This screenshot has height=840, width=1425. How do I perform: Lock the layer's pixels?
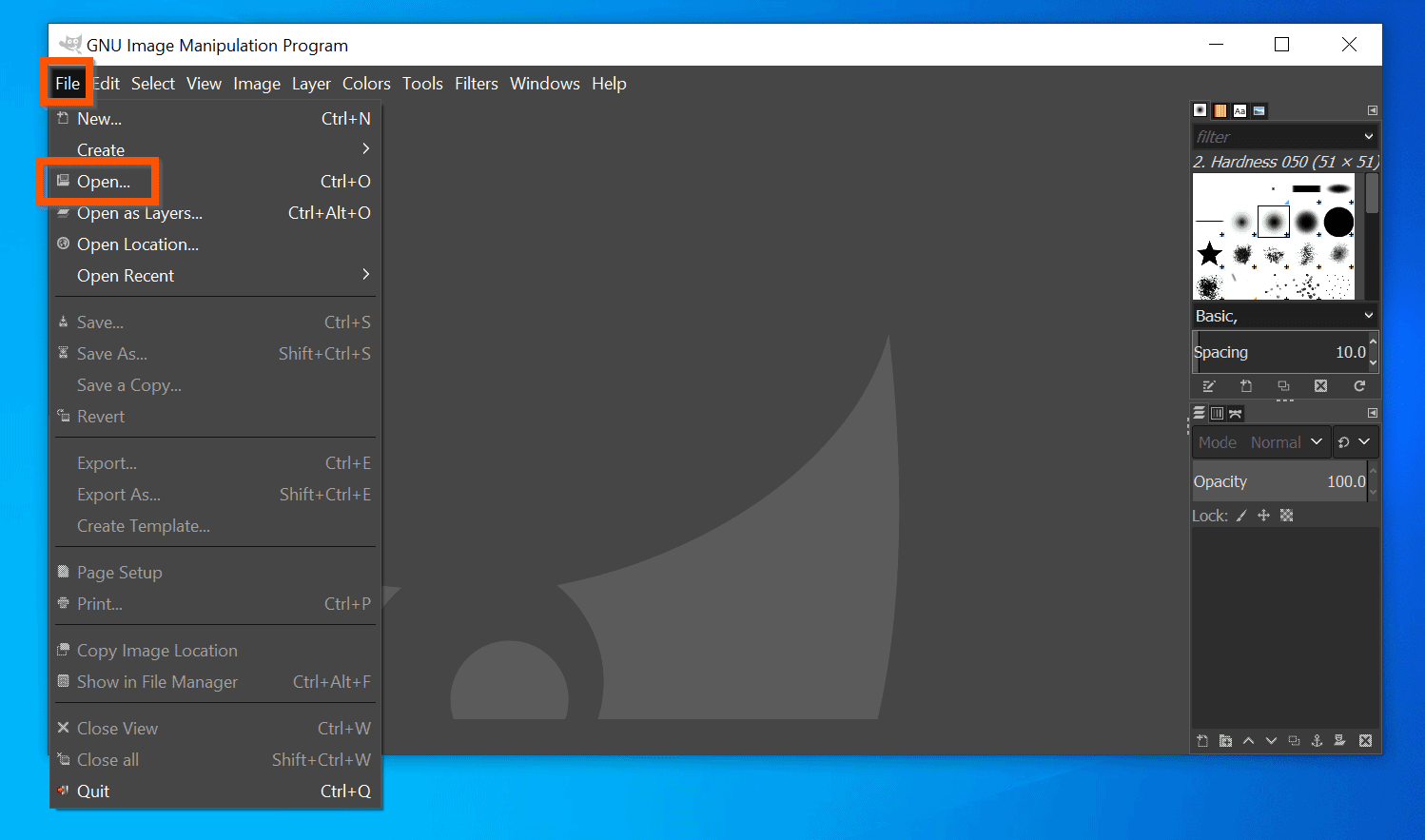pos(1241,515)
